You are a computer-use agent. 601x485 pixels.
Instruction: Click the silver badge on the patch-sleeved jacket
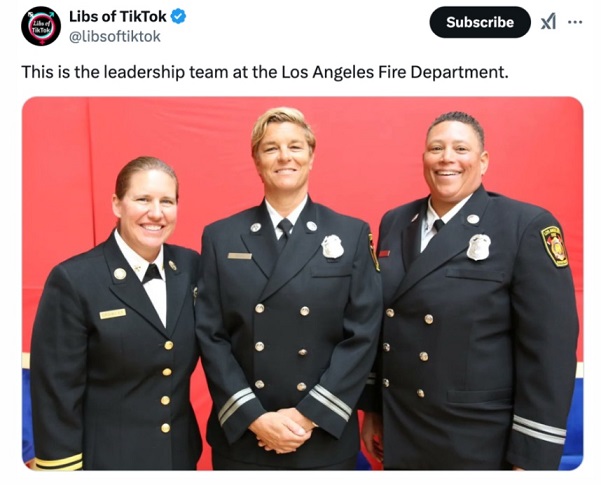[x=478, y=247]
